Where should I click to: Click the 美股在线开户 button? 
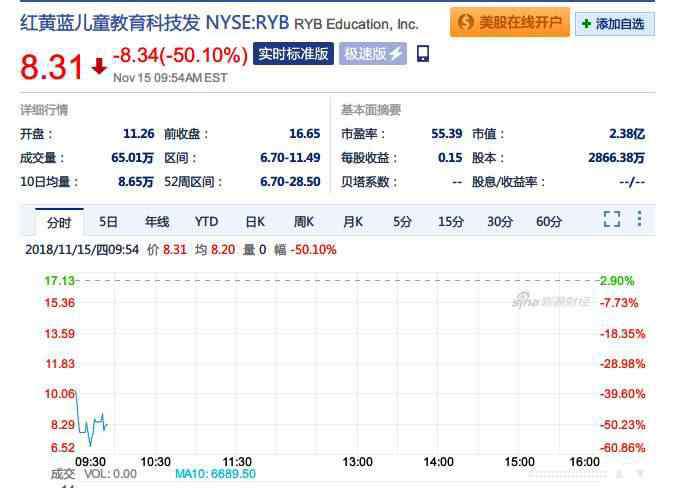[x=510, y=22]
